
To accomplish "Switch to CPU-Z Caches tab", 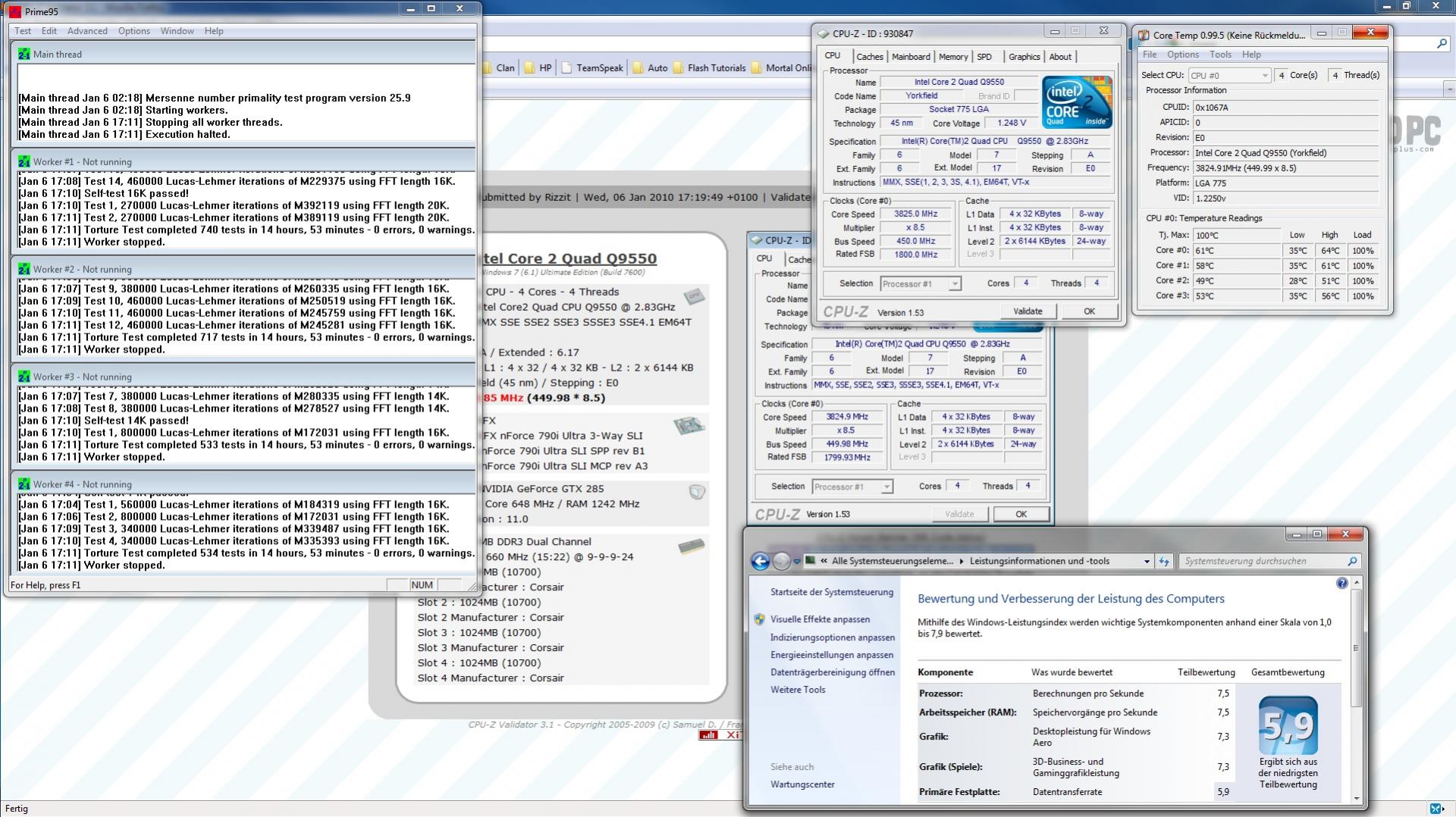I will [x=869, y=57].
